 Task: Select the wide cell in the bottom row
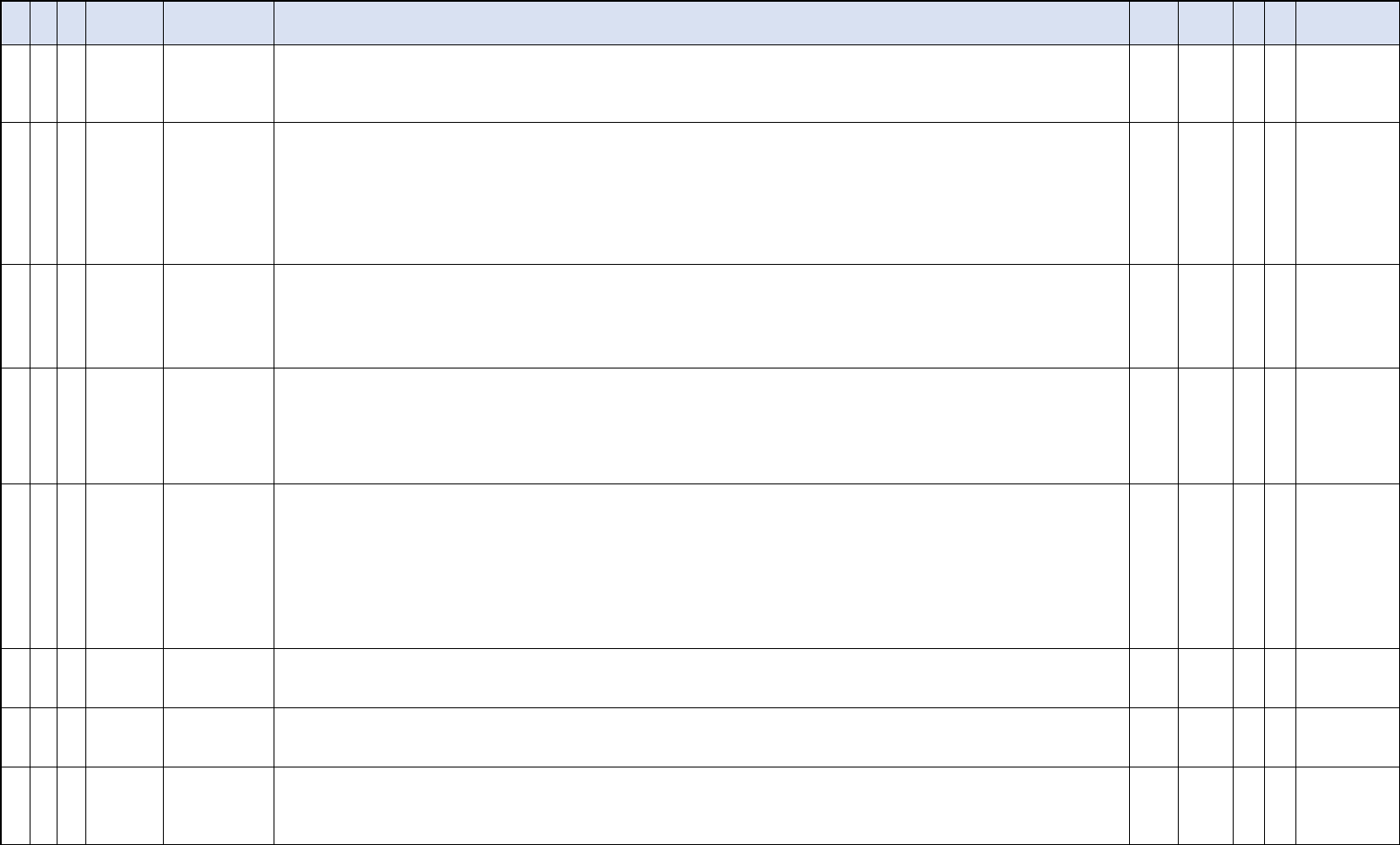[x=701, y=806]
